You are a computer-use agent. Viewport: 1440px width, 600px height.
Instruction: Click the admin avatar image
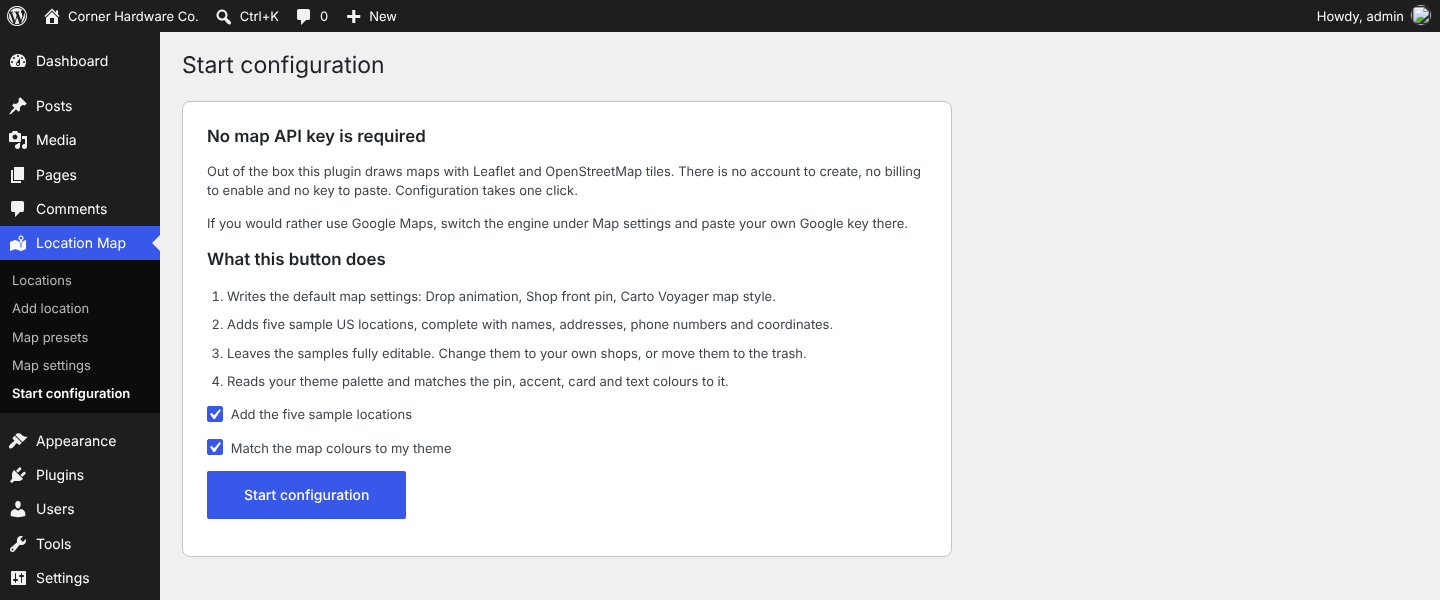pos(1421,16)
